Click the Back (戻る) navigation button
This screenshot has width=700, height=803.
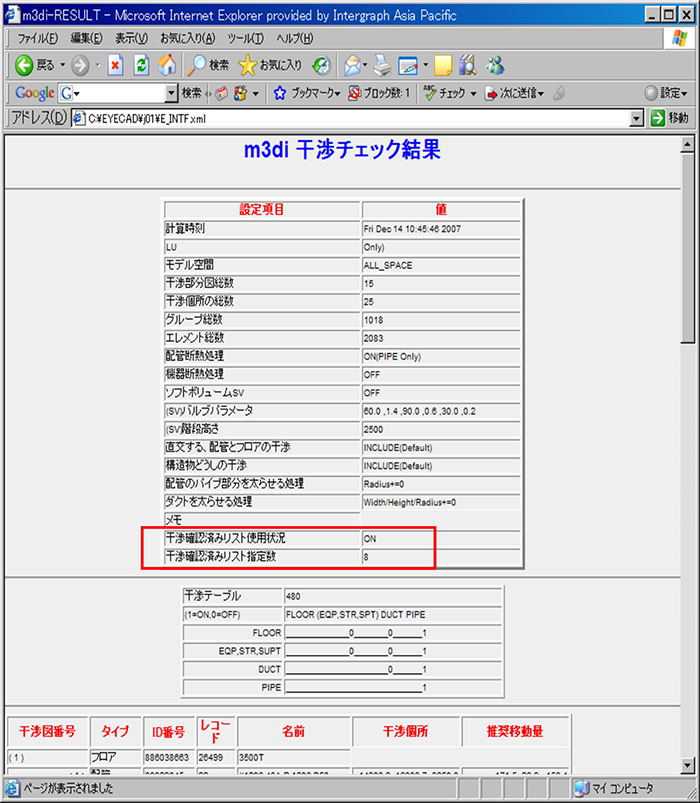[x=35, y=65]
